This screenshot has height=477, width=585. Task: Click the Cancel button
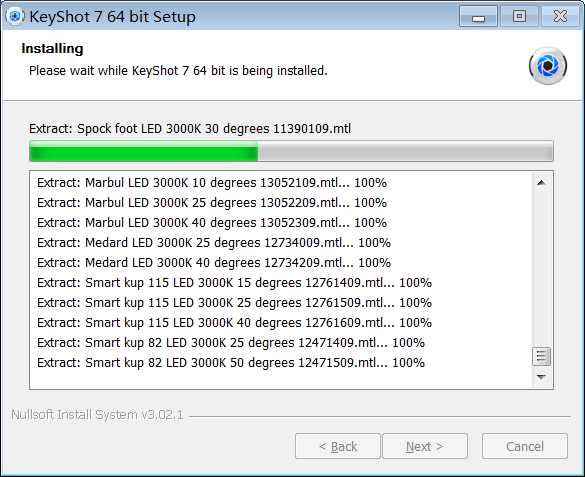[x=525, y=446]
